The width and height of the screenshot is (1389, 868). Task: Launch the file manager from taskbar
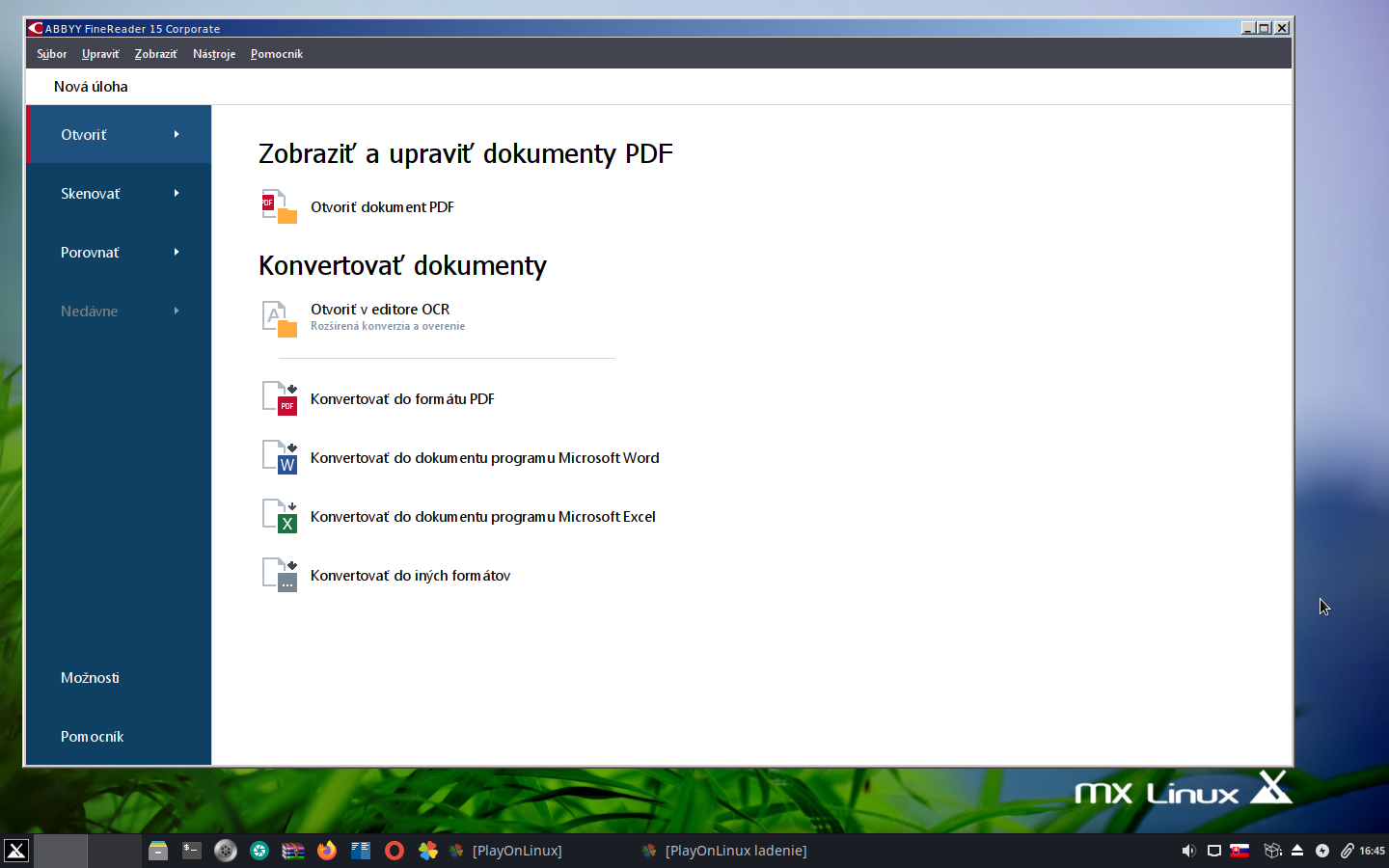tap(158, 851)
